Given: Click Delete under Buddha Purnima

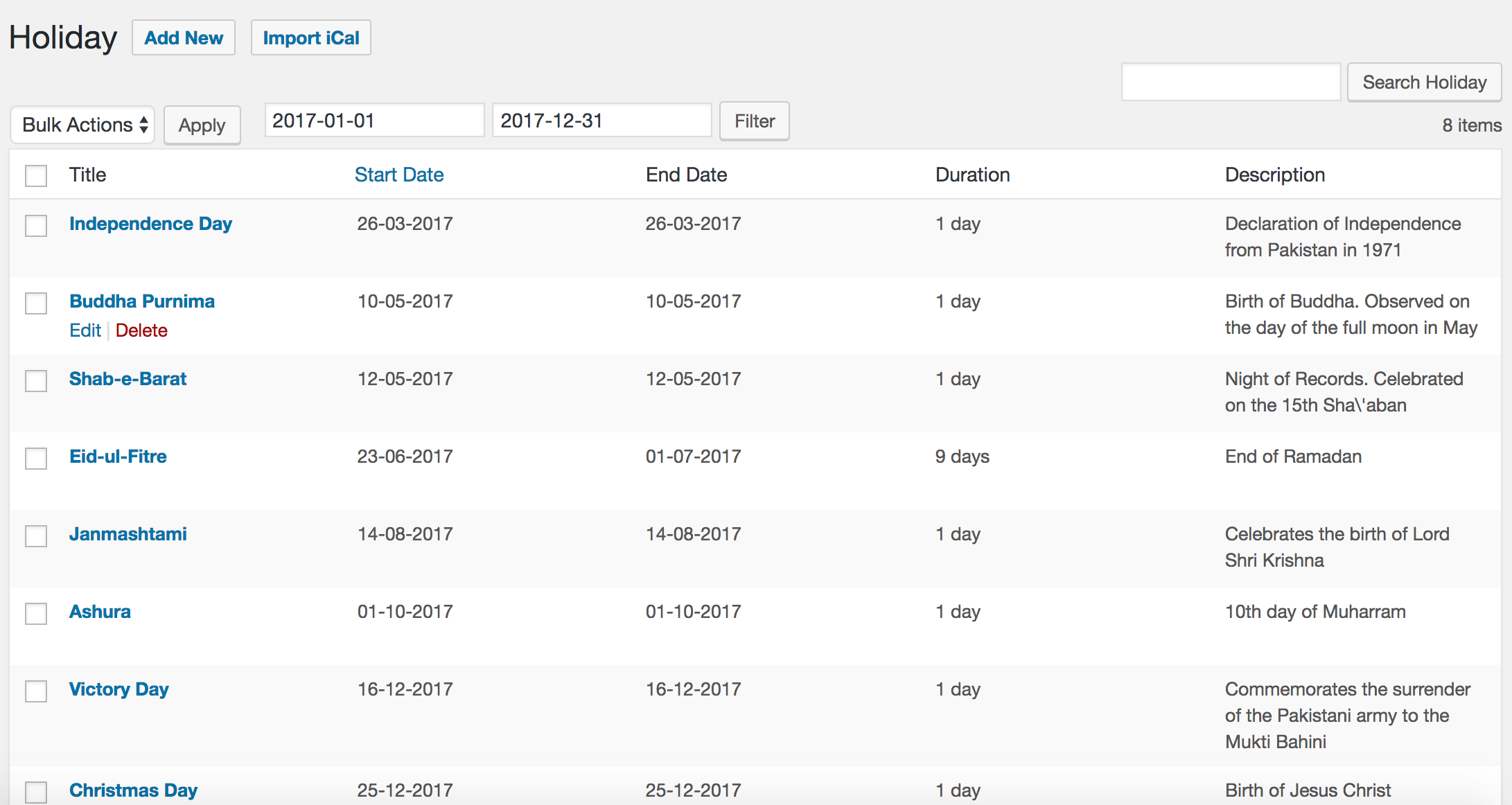Looking at the screenshot, I should click(x=141, y=330).
